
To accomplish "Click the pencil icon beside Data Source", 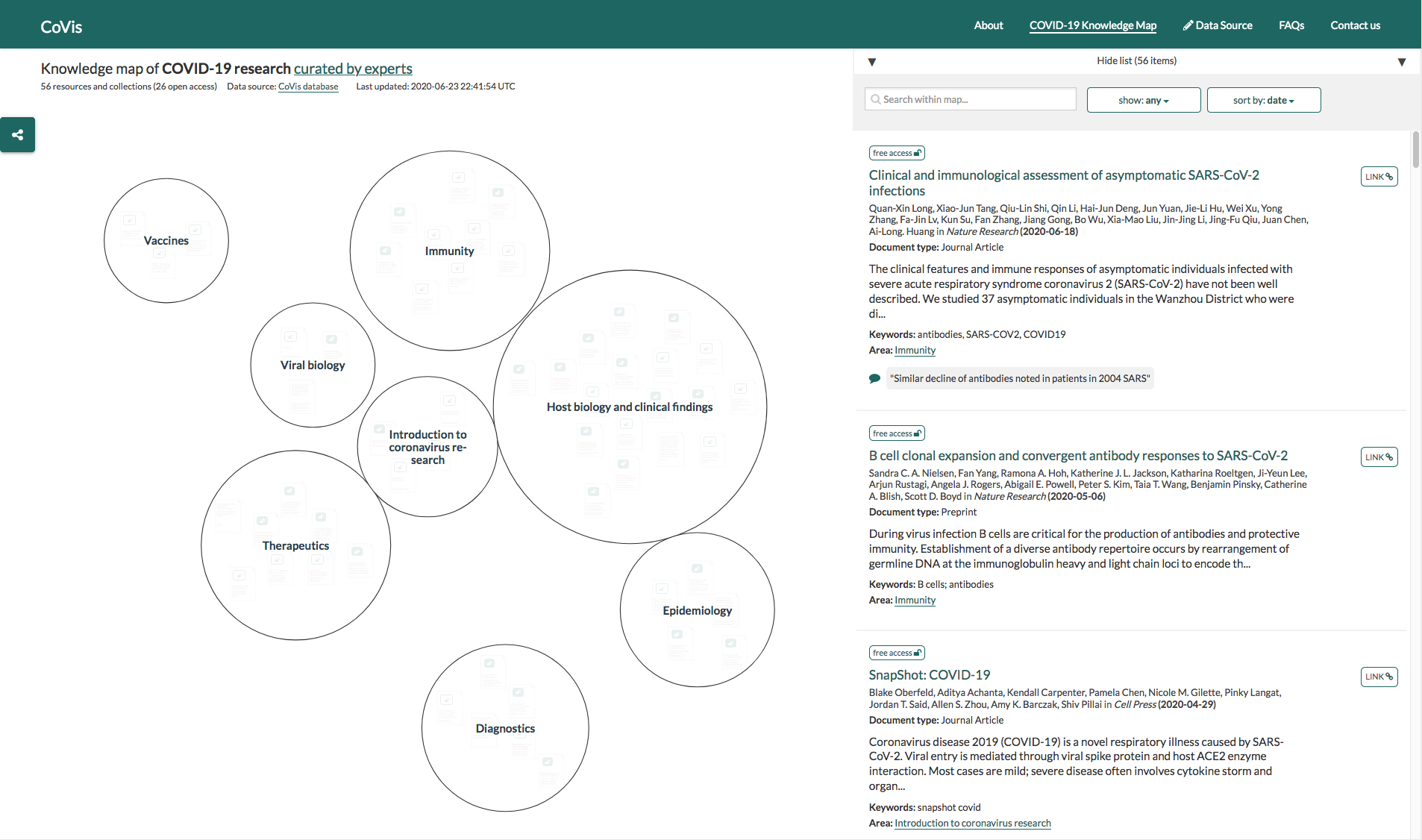I will point(1188,25).
